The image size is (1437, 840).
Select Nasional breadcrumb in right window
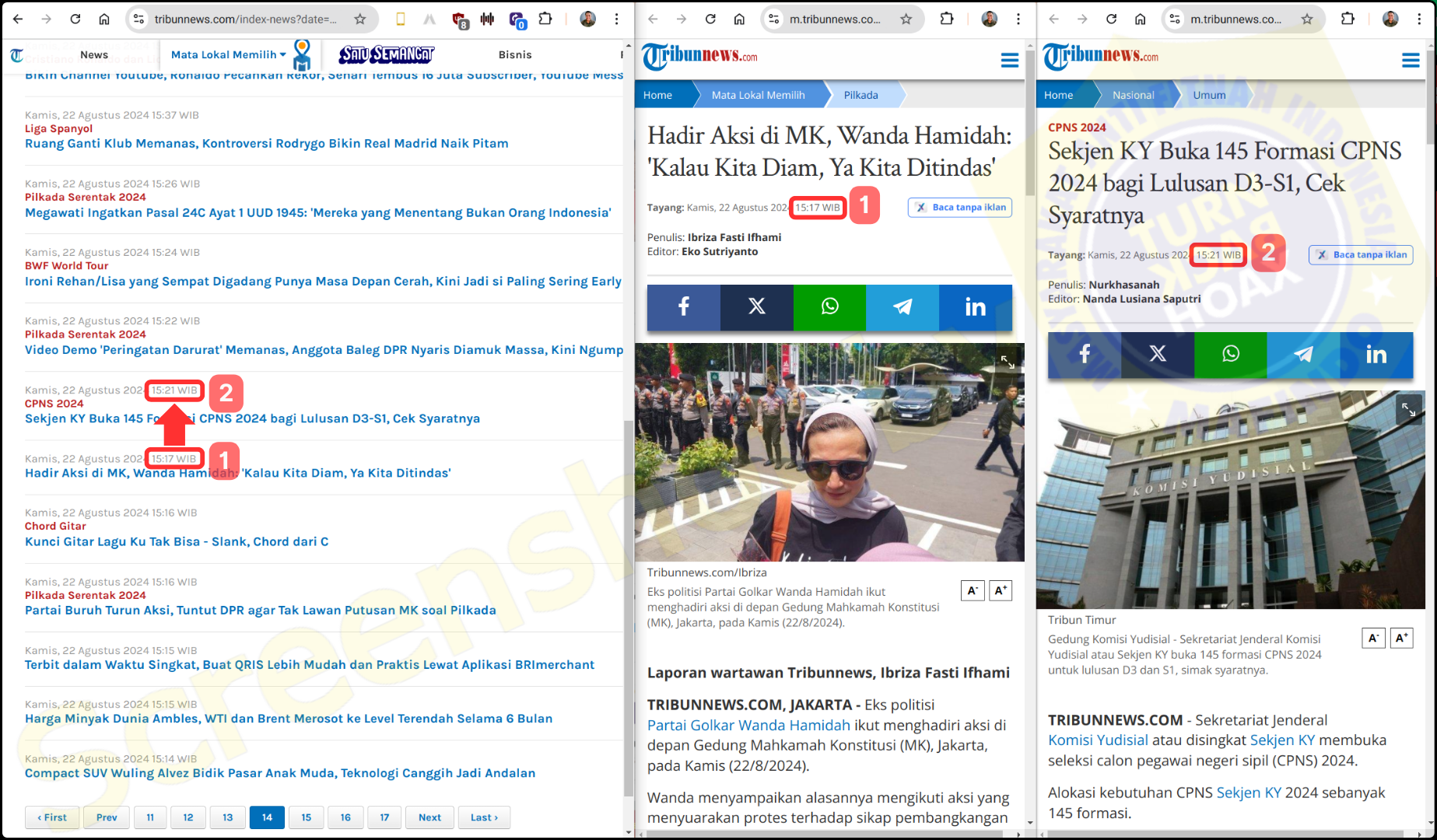(1133, 95)
